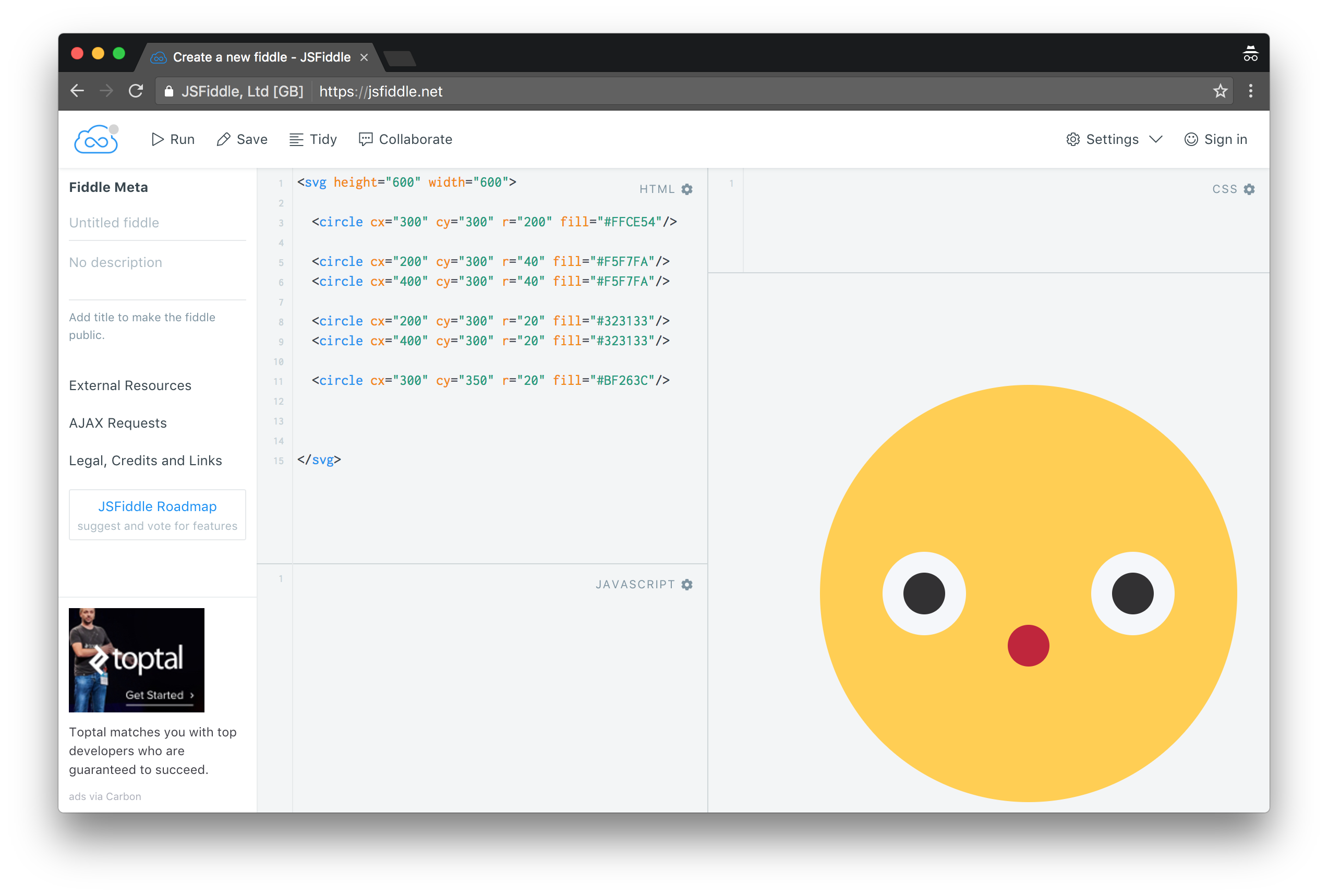Click the Toptal ad thumbnail
1328x896 pixels.
(x=137, y=660)
